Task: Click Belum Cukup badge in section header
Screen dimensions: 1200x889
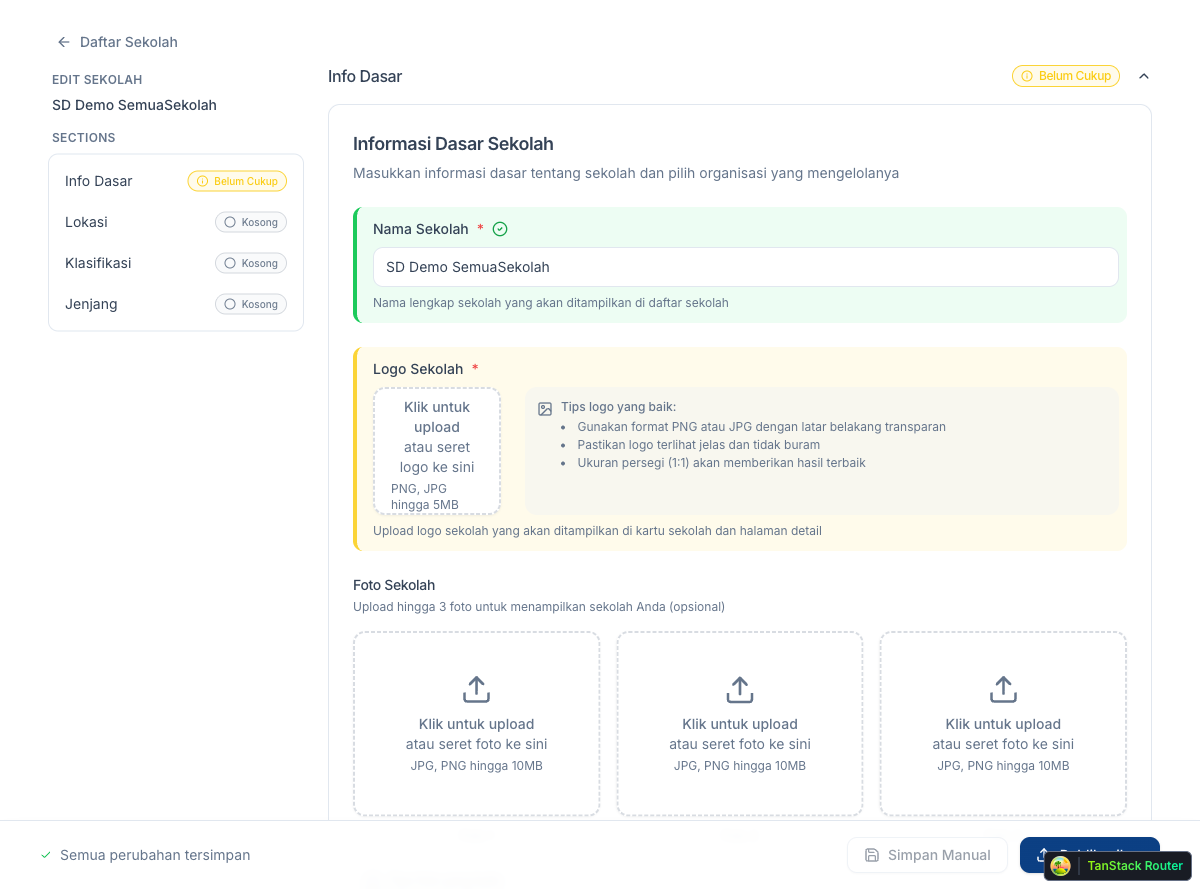Action: tap(1065, 76)
